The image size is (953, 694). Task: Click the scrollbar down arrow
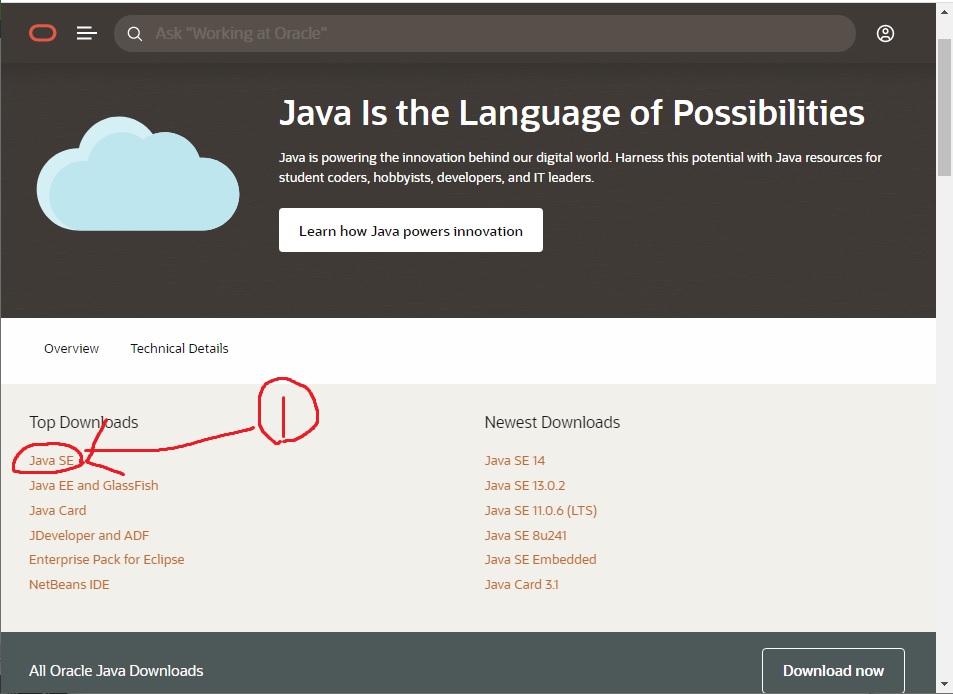[945, 685]
